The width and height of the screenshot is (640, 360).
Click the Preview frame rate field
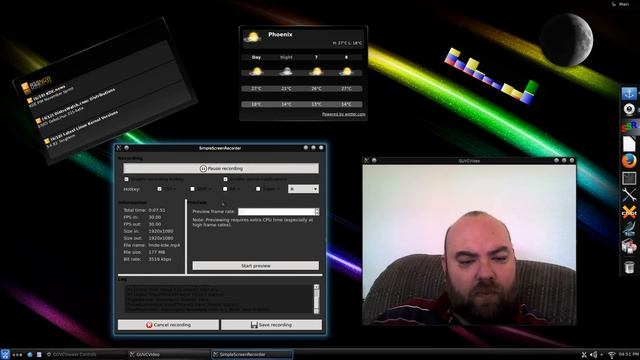click(276, 211)
